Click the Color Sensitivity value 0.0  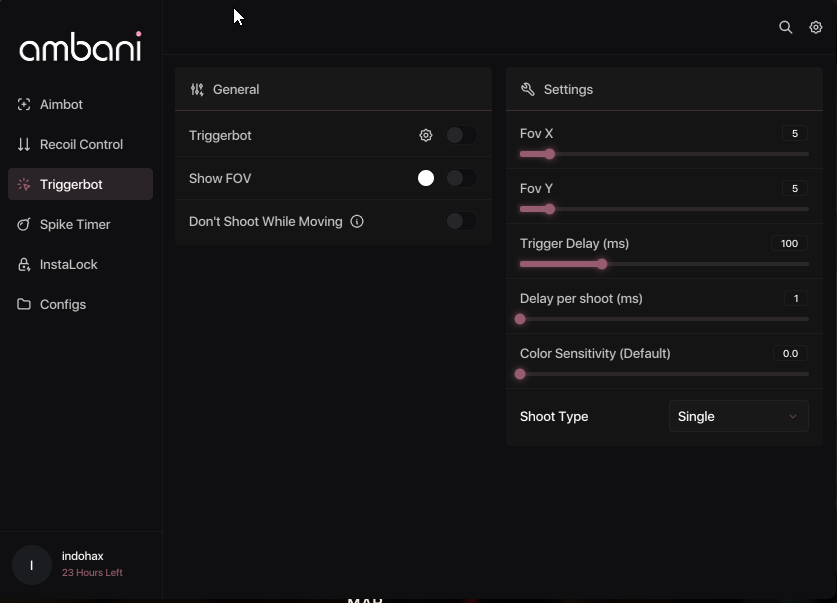pyautogui.click(x=791, y=353)
